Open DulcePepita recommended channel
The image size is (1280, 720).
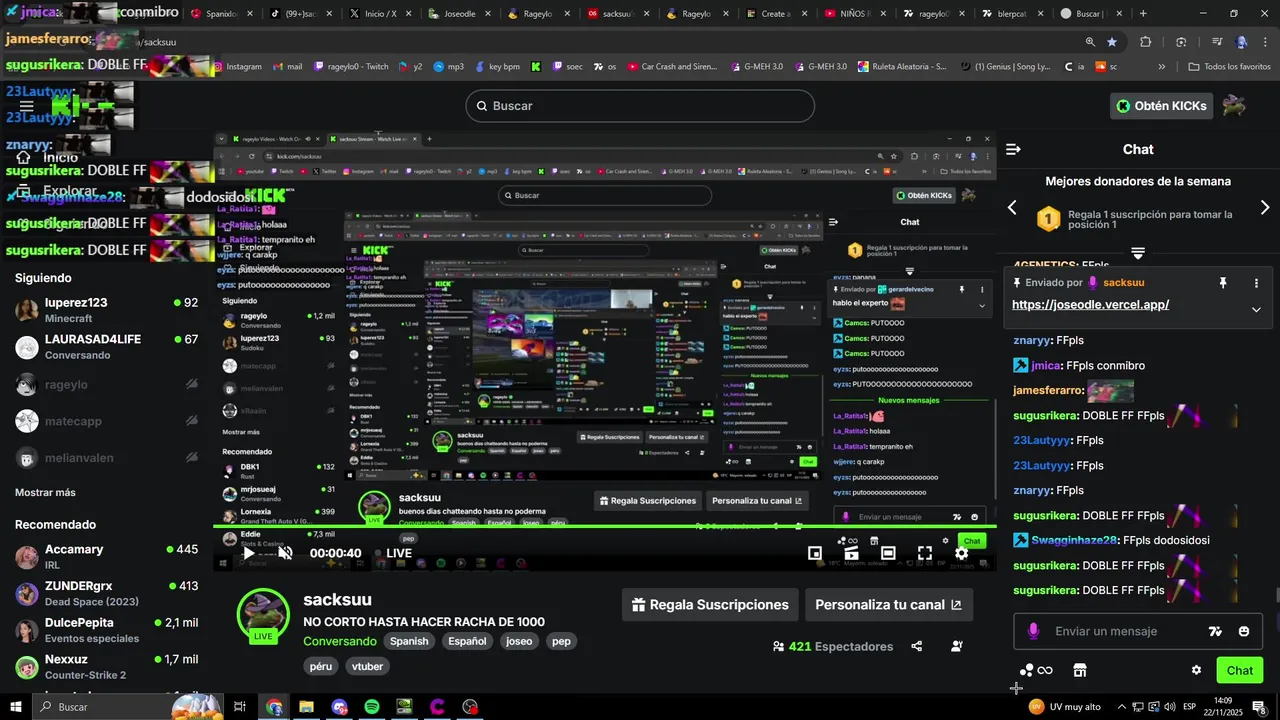coord(106,630)
